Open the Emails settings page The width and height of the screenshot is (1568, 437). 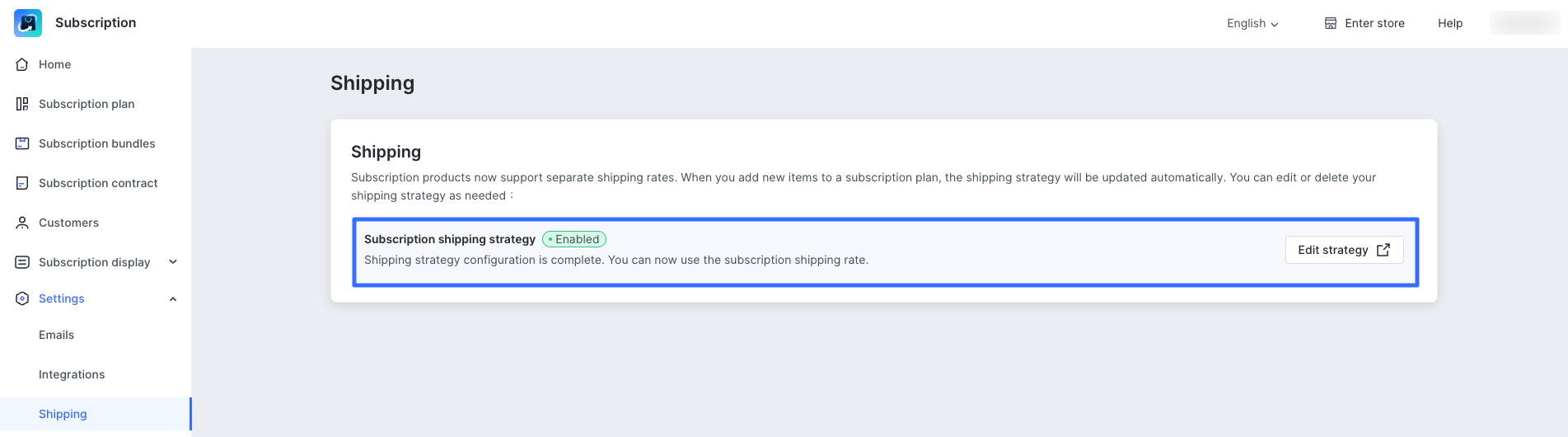56,335
